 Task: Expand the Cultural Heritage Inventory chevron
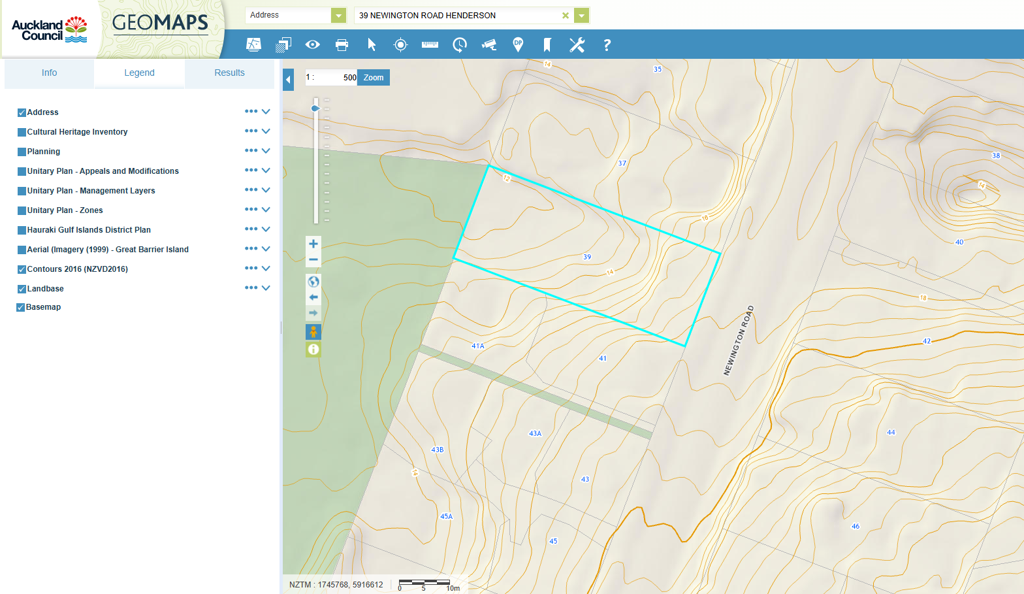[266, 132]
